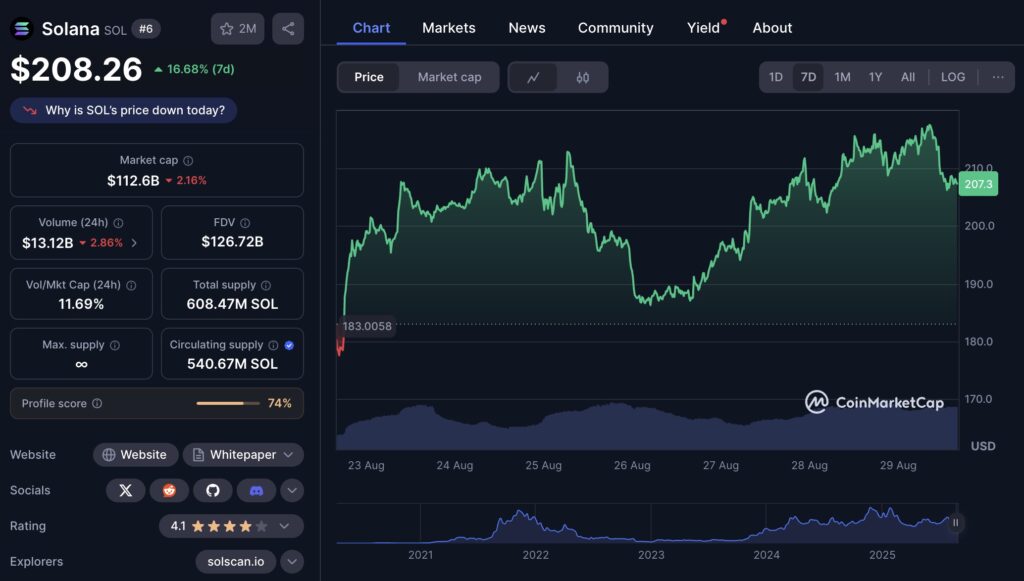The image size is (1024, 581).
Task: Set chart range to 1D
Action: coord(776,77)
